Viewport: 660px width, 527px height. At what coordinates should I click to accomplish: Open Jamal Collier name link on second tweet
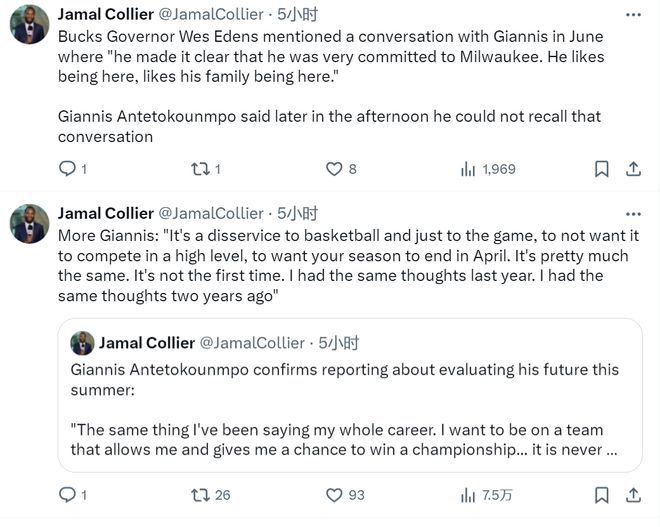[x=106, y=213]
